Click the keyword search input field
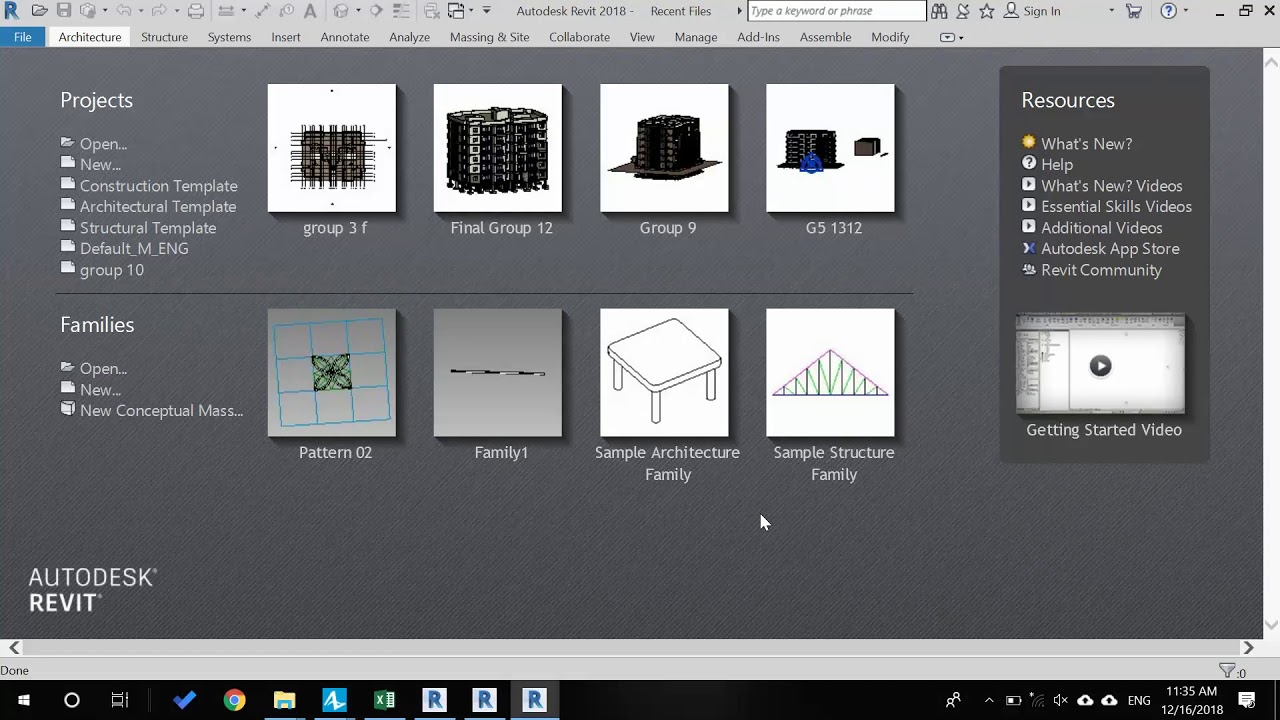 tap(836, 11)
